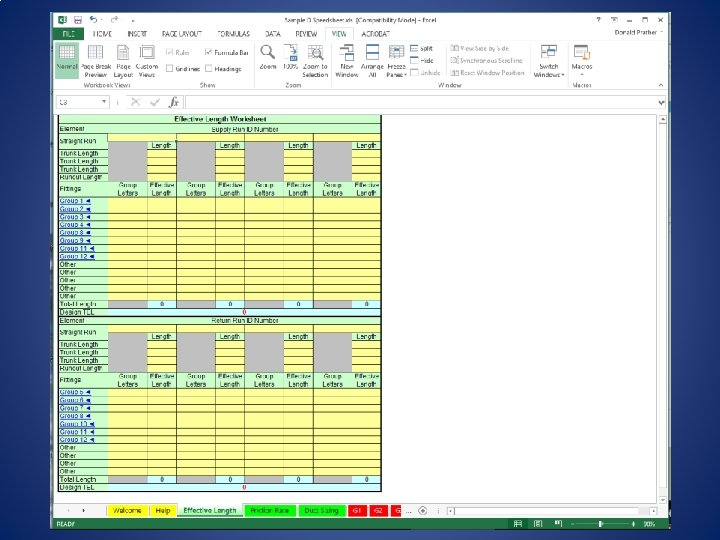The height and width of the screenshot is (540, 720).
Task: Click the Unhide window button
Action: click(x=425, y=73)
